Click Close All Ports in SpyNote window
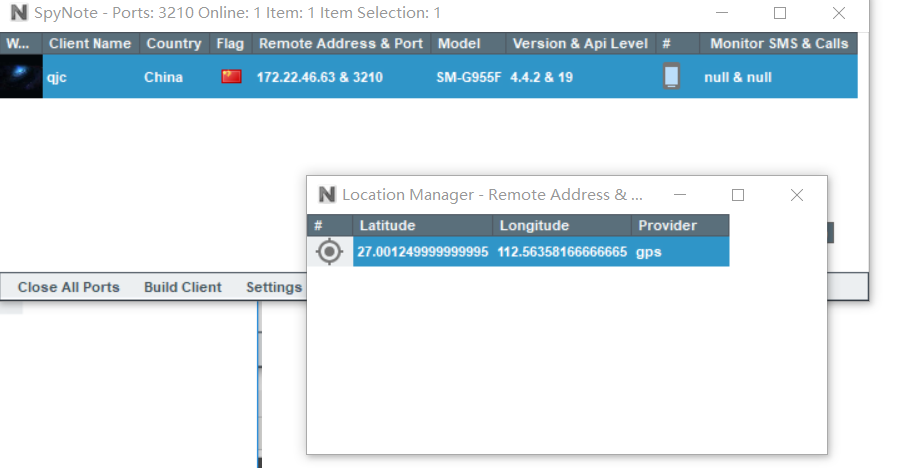Image resolution: width=911 pixels, height=468 pixels. pyautogui.click(x=69, y=287)
